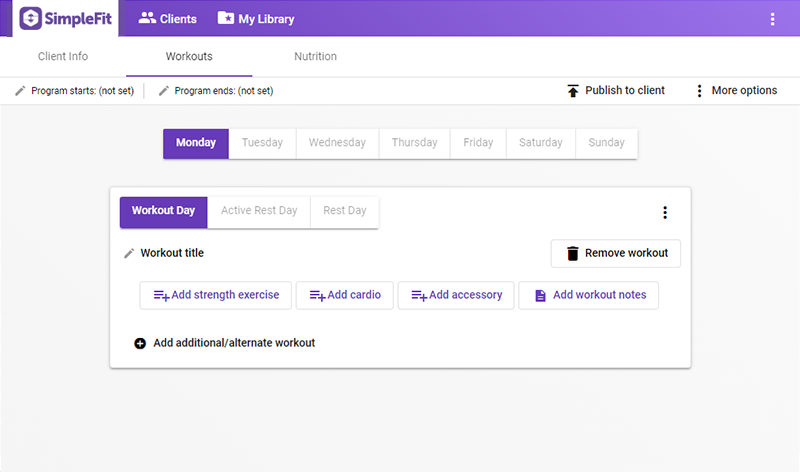Click pencil icon beside Program ends

[163, 91]
